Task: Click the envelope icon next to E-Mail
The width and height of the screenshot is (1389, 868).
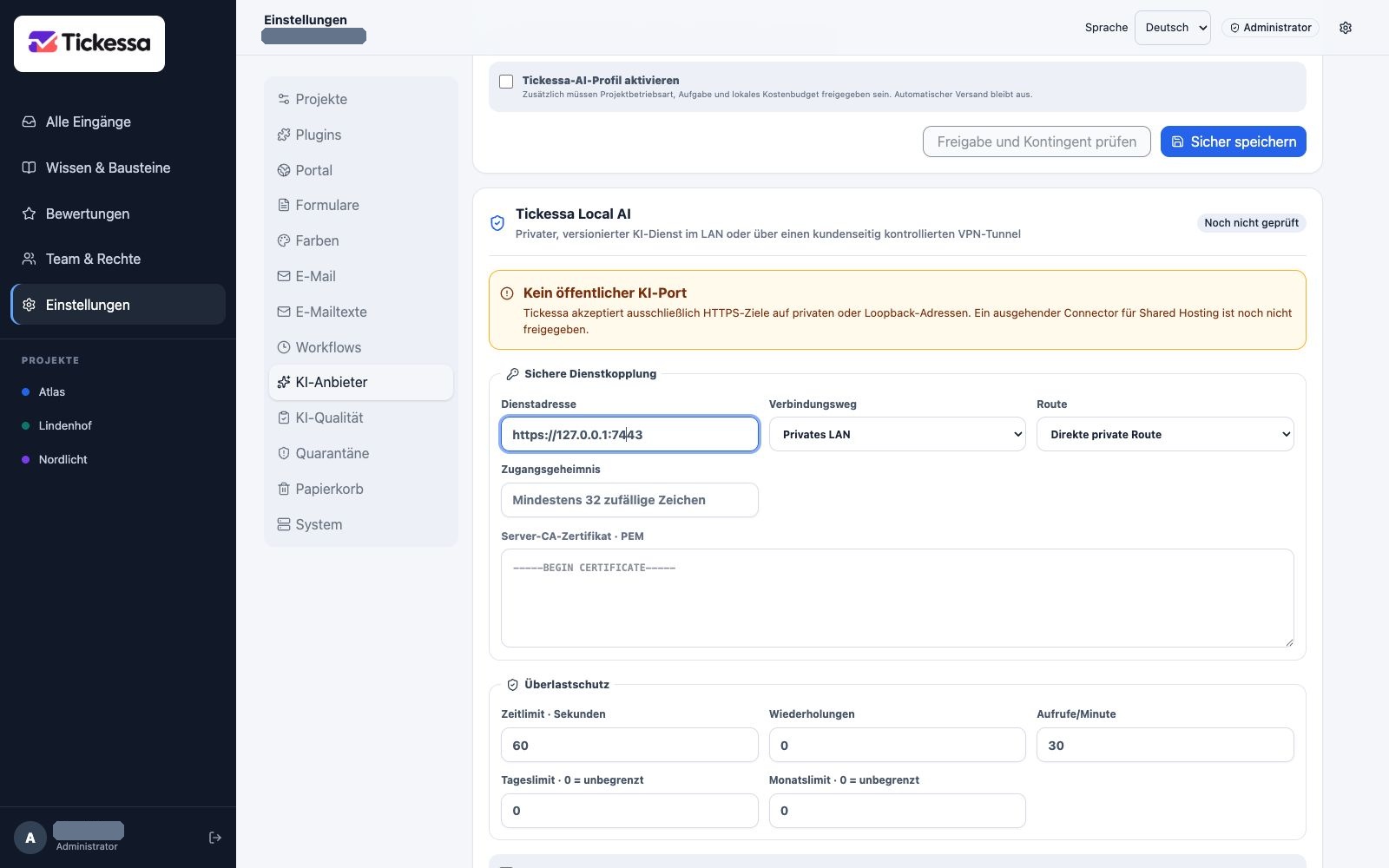Action: tap(284, 276)
